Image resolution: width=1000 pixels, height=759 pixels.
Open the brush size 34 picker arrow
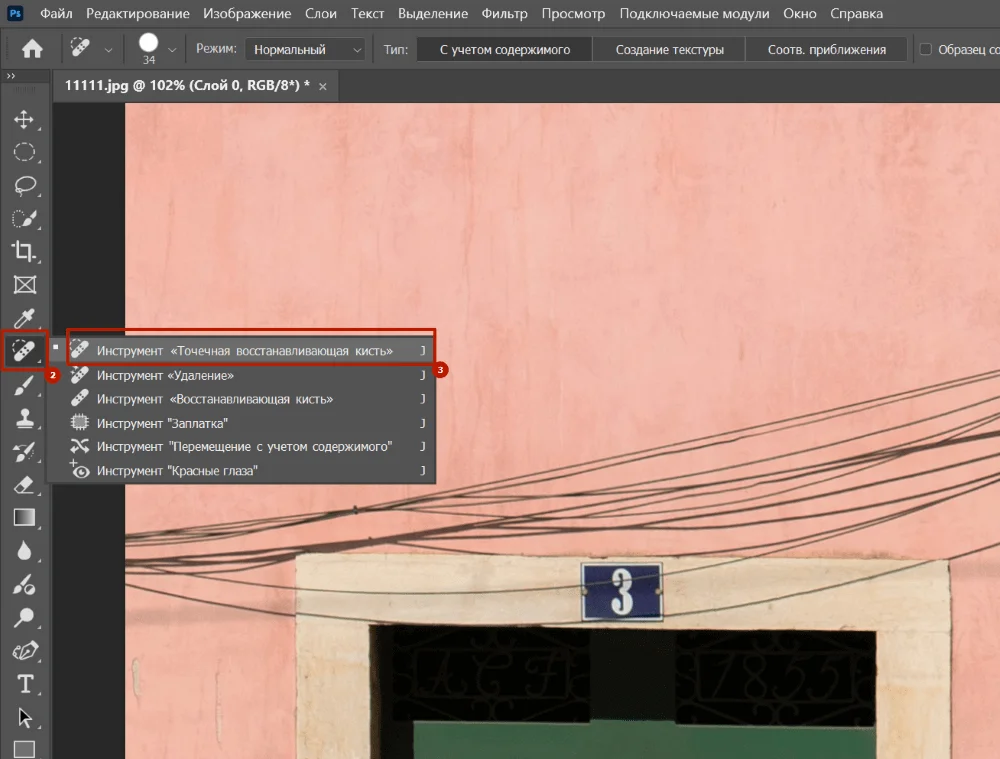[x=172, y=49]
